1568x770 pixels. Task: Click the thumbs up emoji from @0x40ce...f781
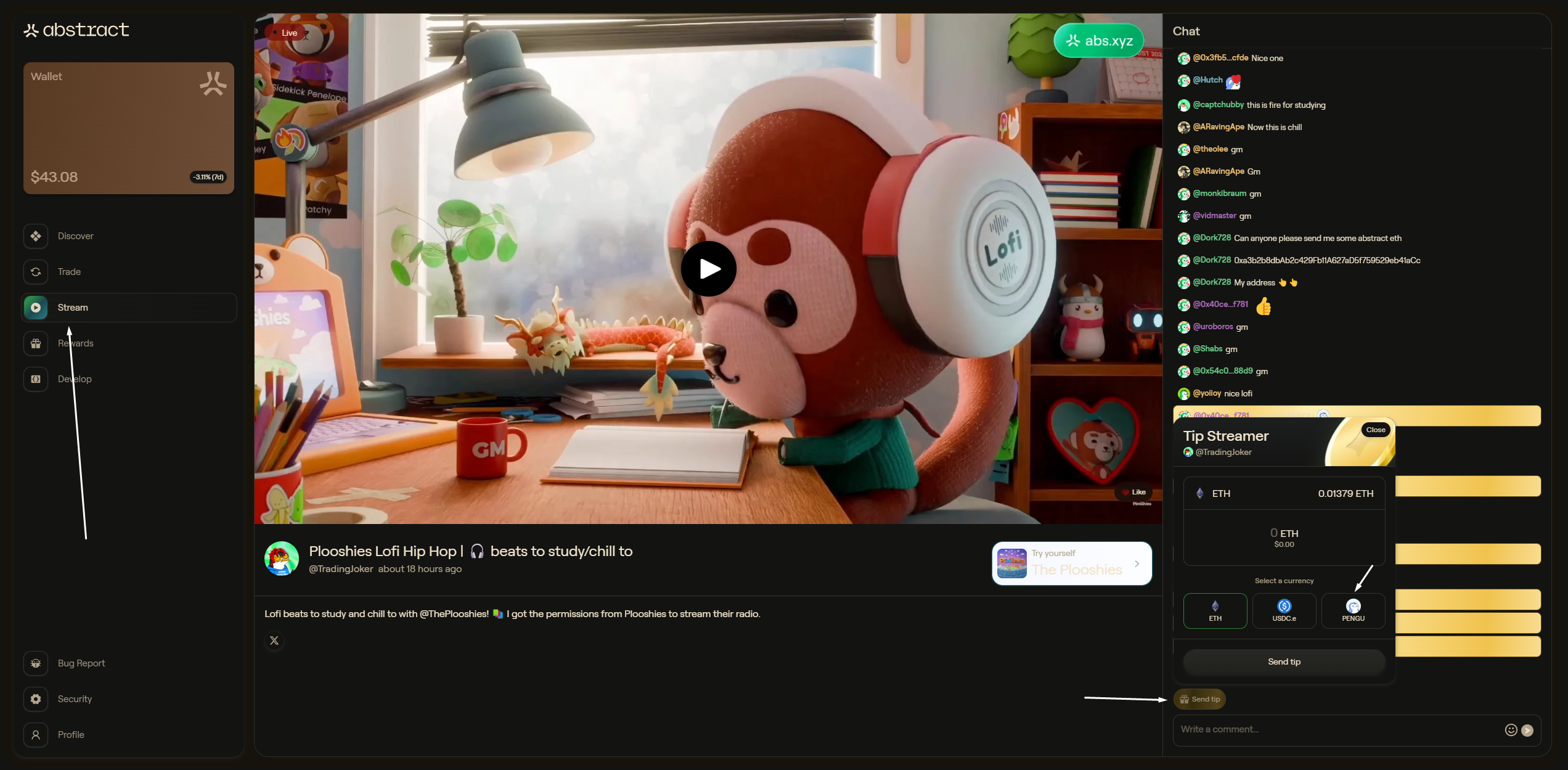[x=1263, y=306]
